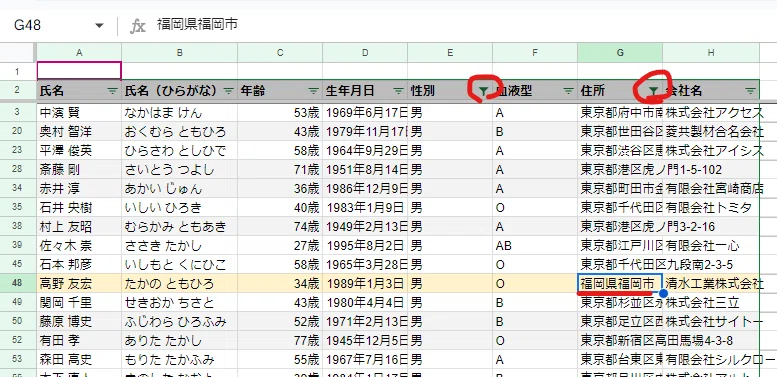
Task: Select column A header
Action: 79,53
